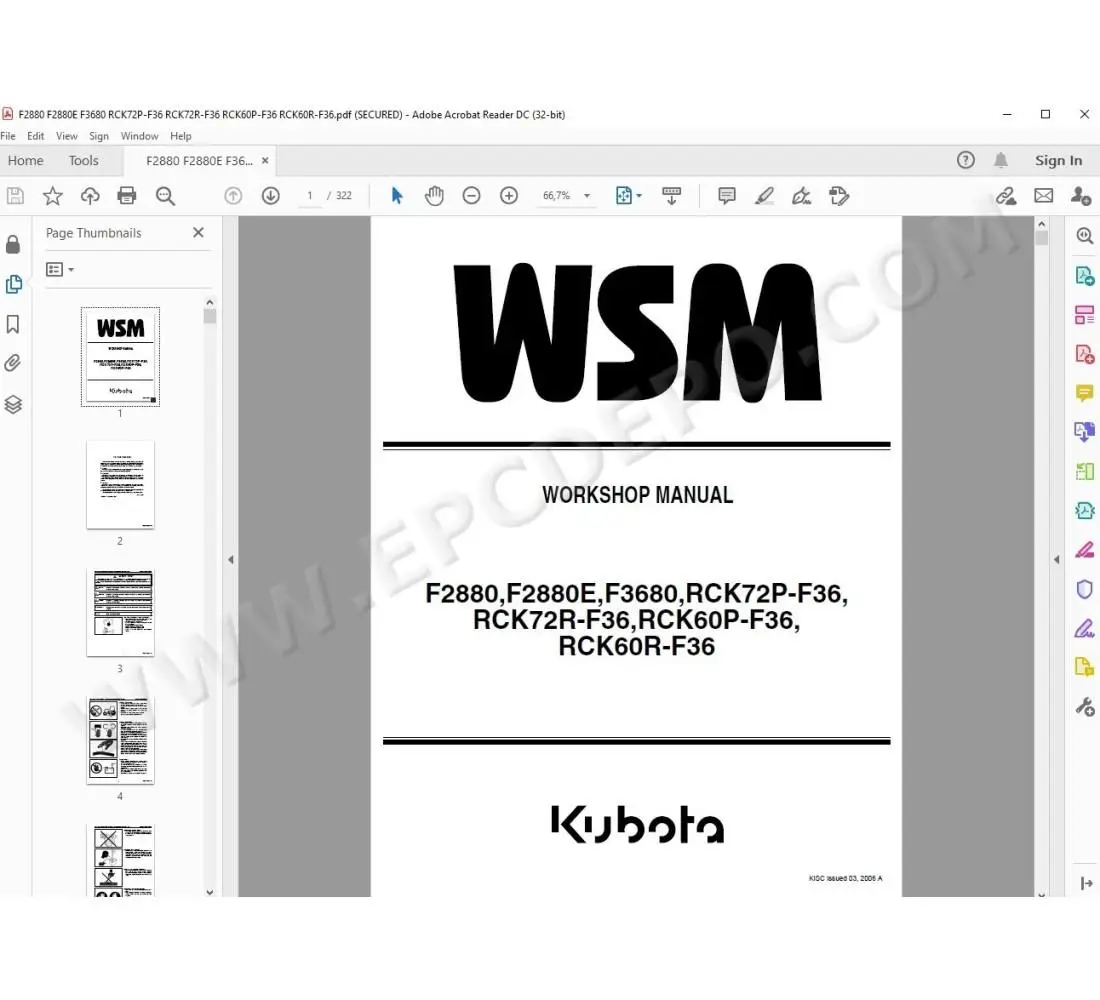Click the thumbnails panel scroll down arrow

click(x=210, y=892)
